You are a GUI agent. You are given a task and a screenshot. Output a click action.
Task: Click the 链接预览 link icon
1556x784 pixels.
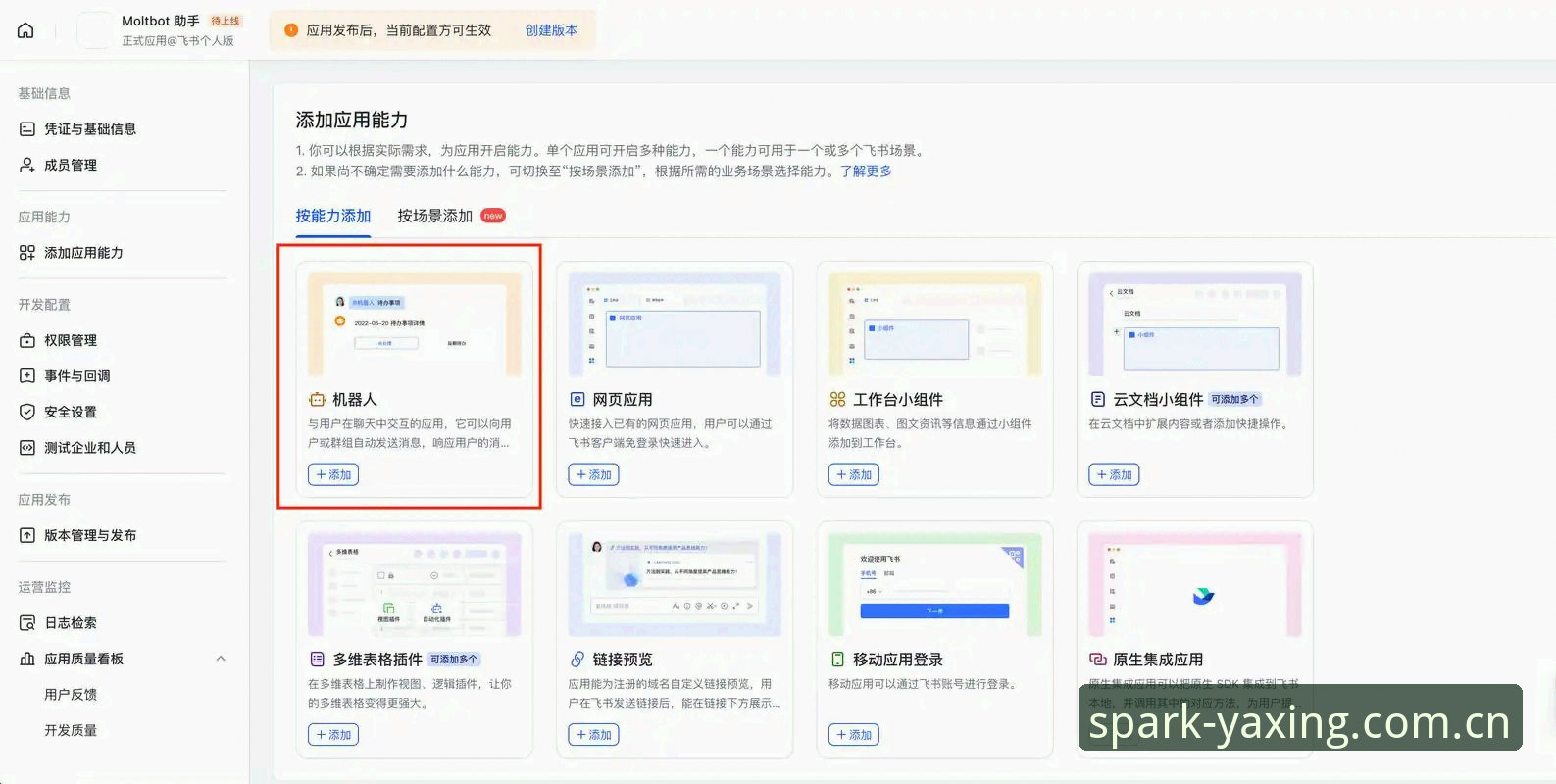point(577,660)
